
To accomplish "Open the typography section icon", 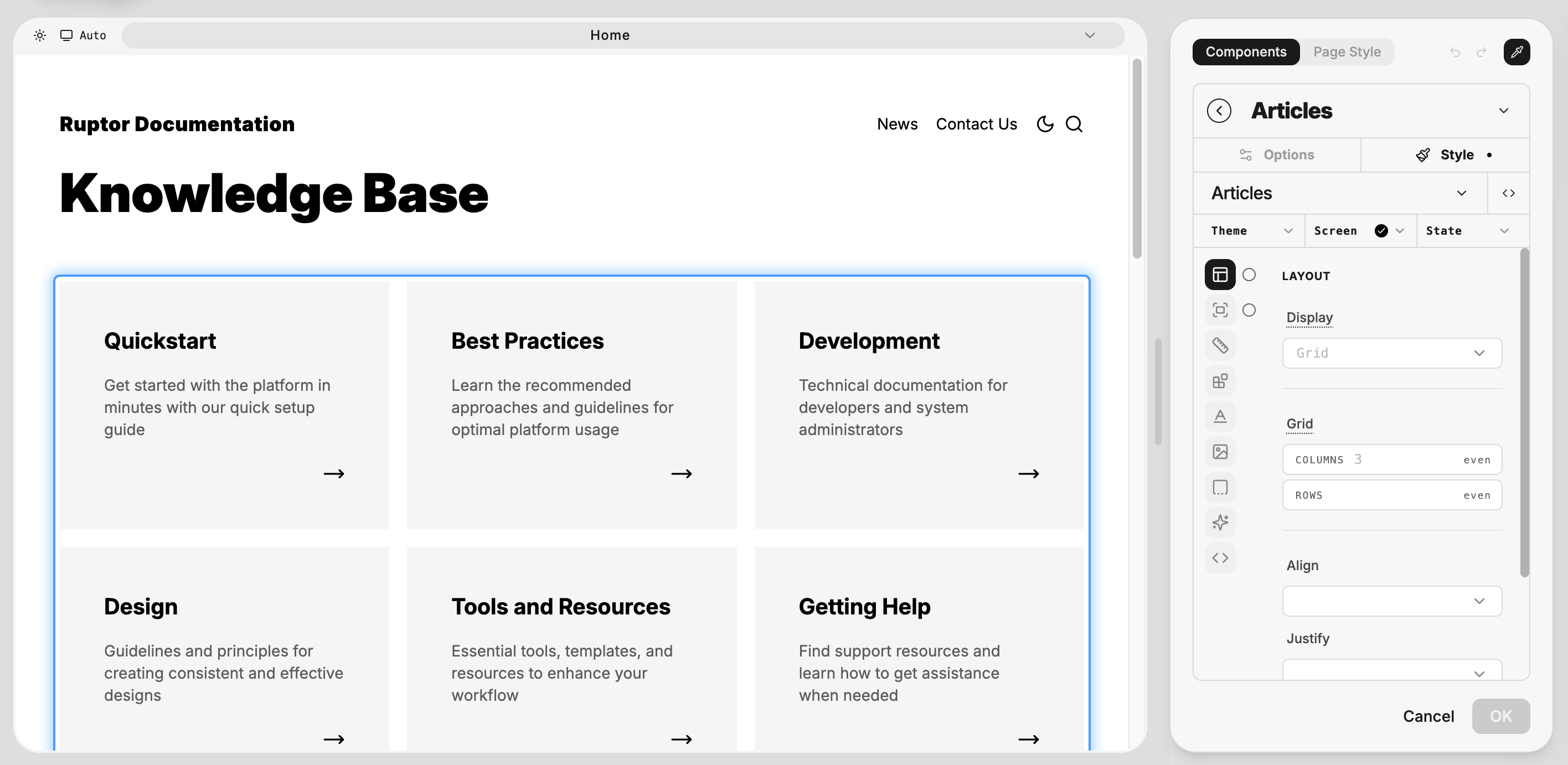I will point(1220,416).
